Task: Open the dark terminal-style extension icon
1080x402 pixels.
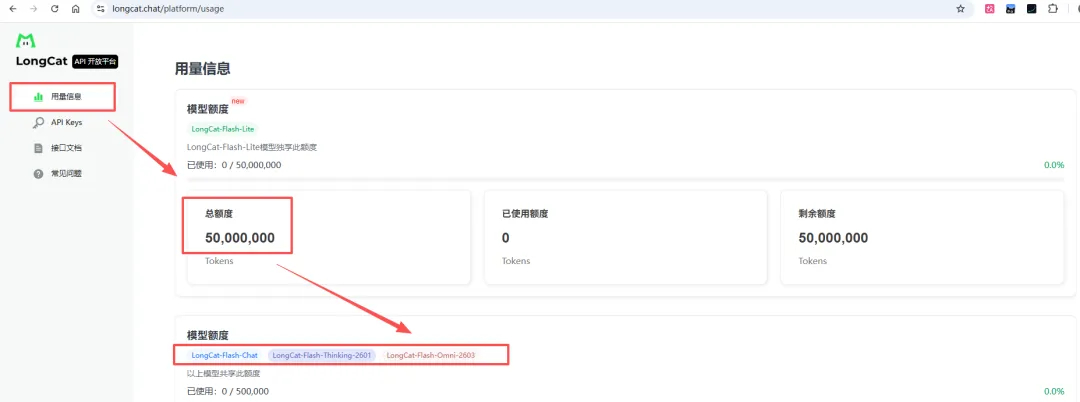Action: coord(1031,9)
